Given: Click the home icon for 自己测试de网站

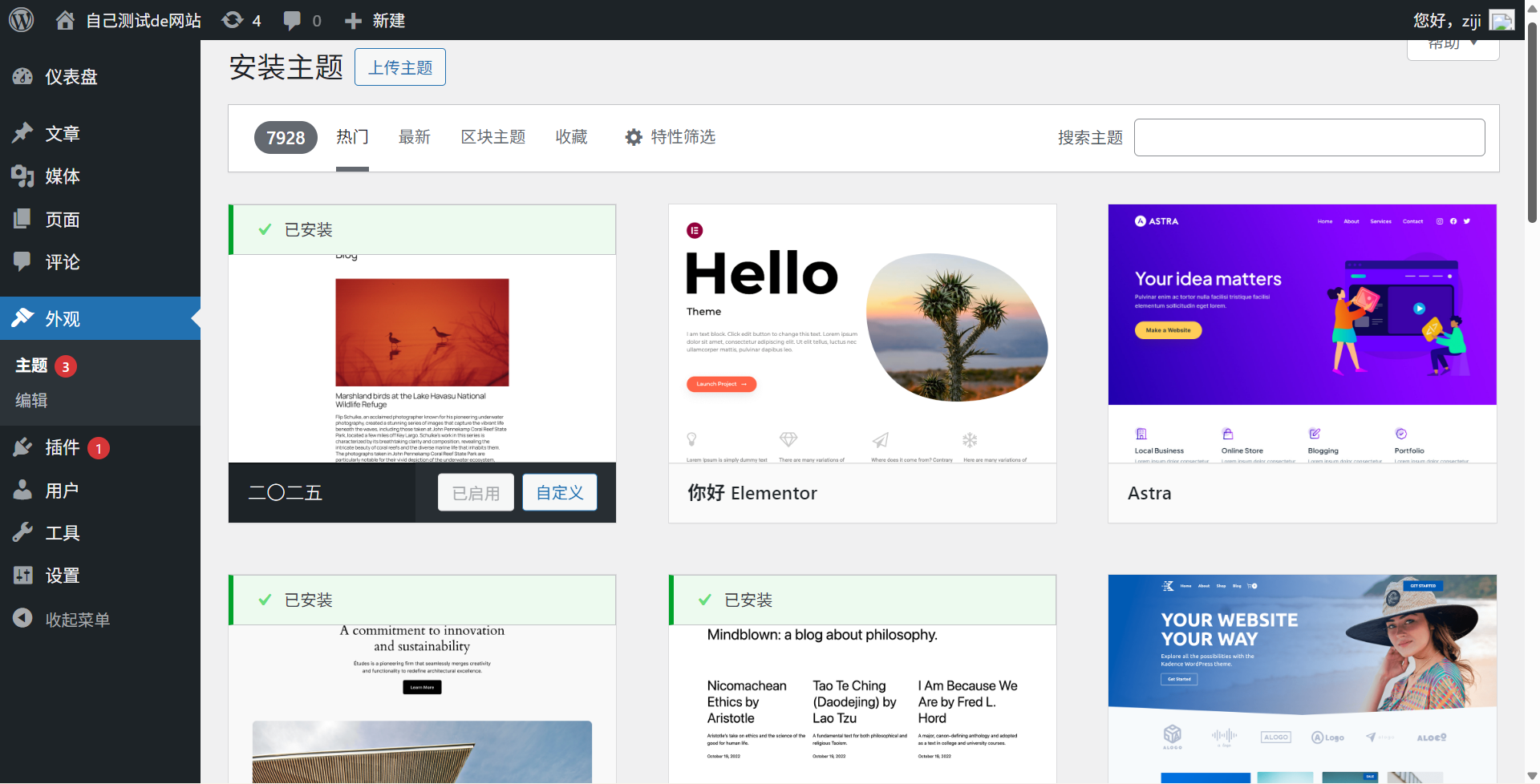Looking at the screenshot, I should (65, 20).
